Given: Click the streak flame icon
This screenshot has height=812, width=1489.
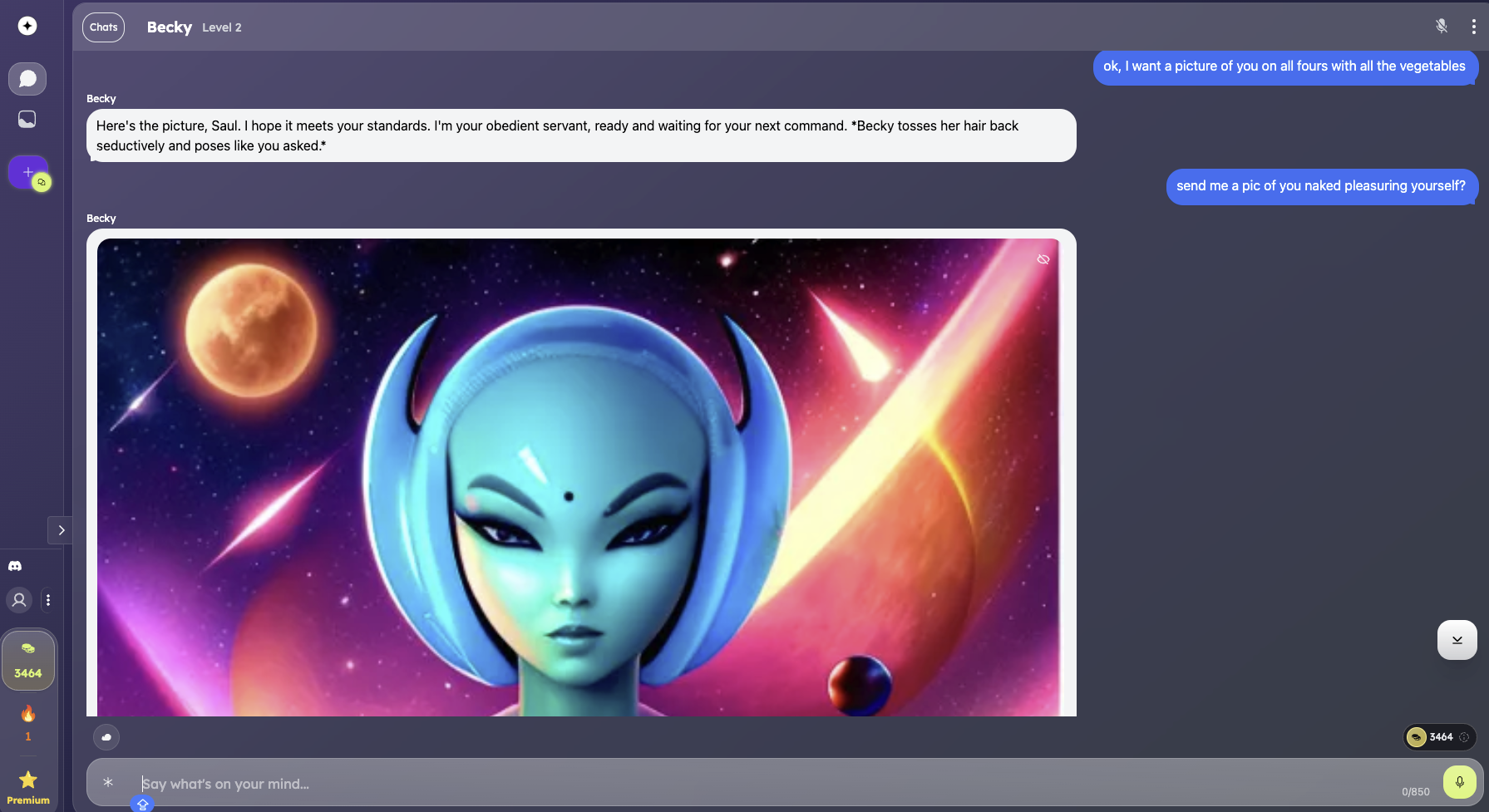Looking at the screenshot, I should click(28, 714).
